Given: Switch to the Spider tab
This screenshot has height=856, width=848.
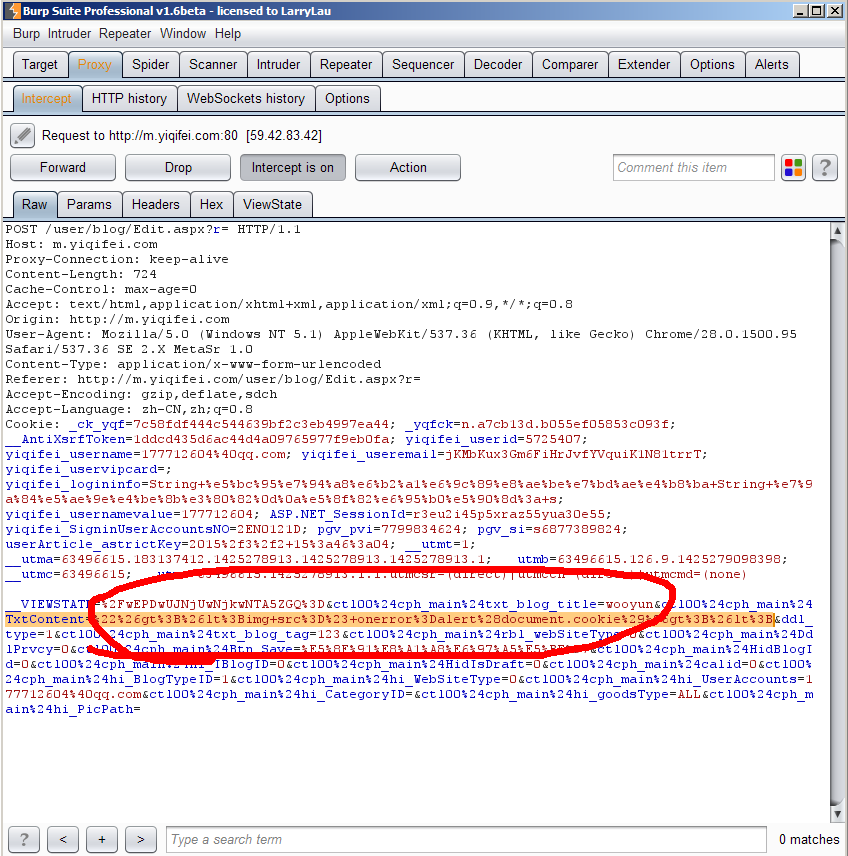Looking at the screenshot, I should coord(151,64).
